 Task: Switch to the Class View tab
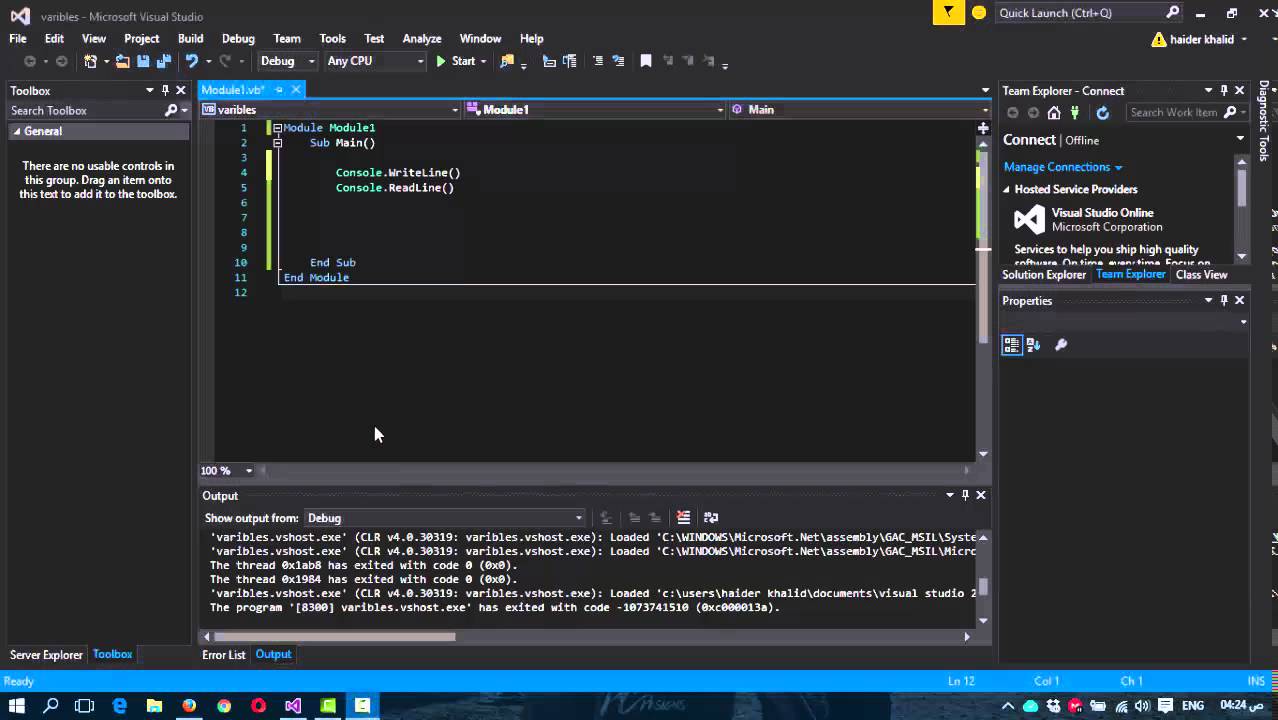pyautogui.click(x=1201, y=275)
